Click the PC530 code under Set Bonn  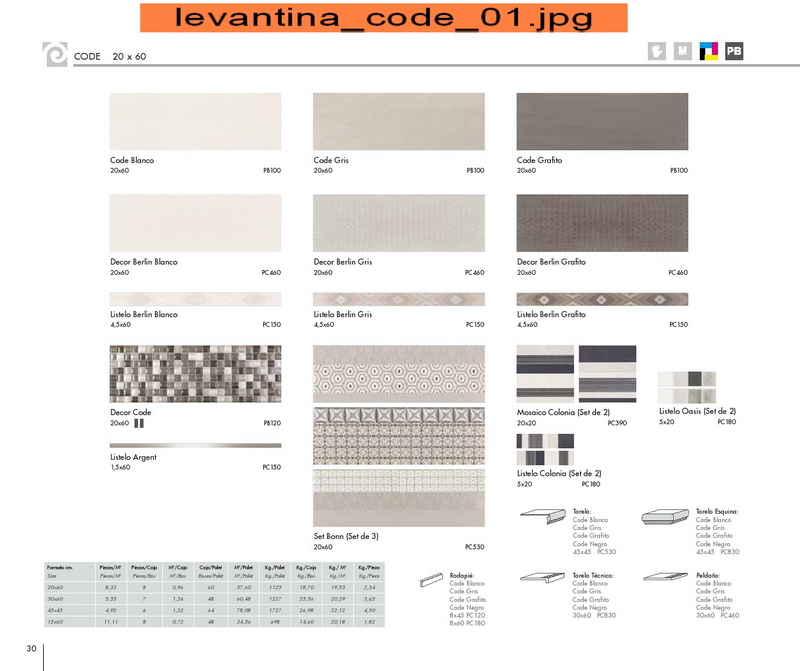[x=474, y=547]
